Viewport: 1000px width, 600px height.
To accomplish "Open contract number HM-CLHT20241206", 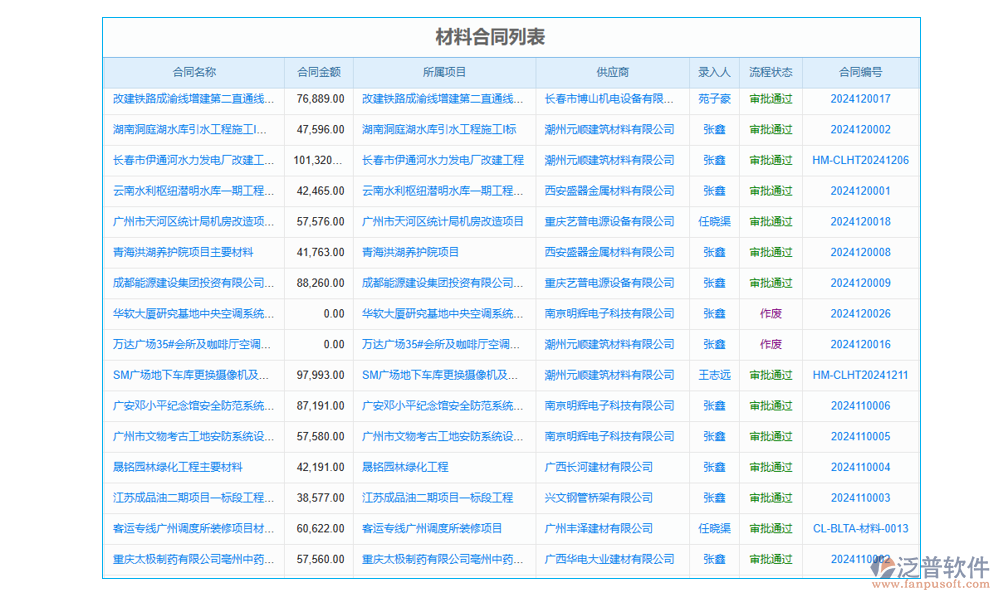I will pos(861,160).
